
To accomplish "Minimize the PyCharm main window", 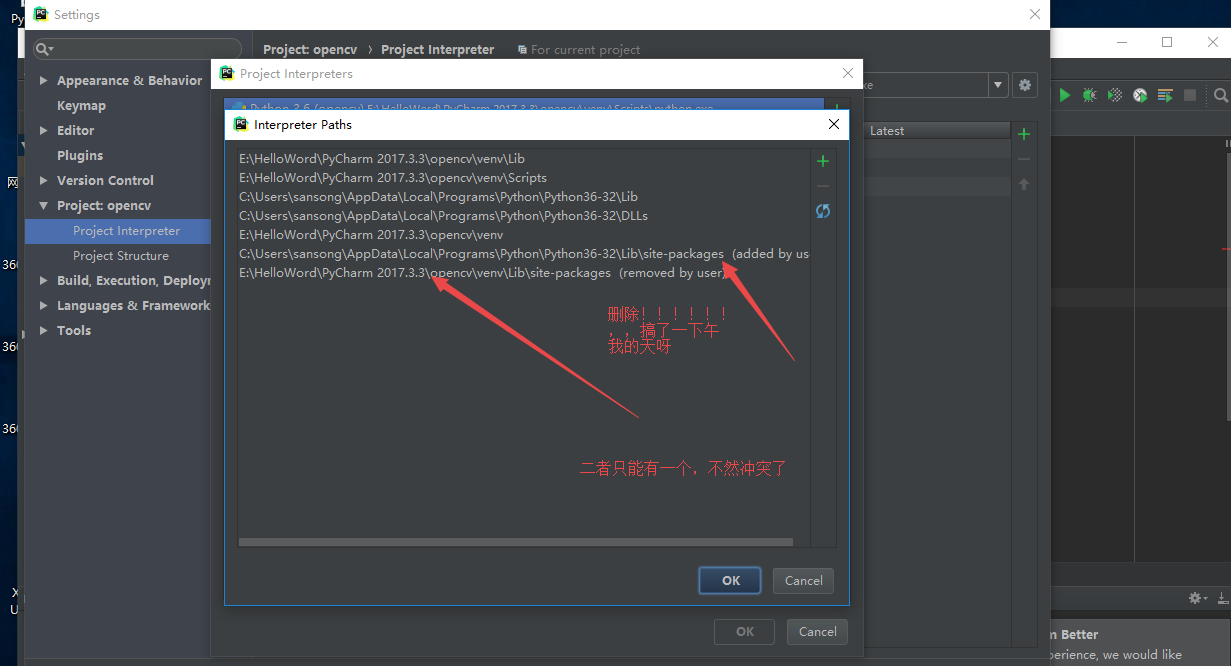I will coord(1121,42).
